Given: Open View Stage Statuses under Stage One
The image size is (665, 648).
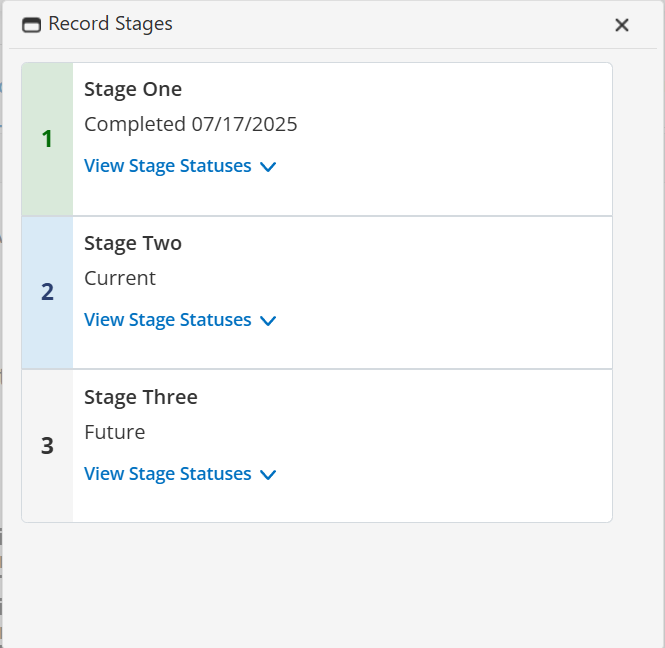Looking at the screenshot, I should coord(168,166).
